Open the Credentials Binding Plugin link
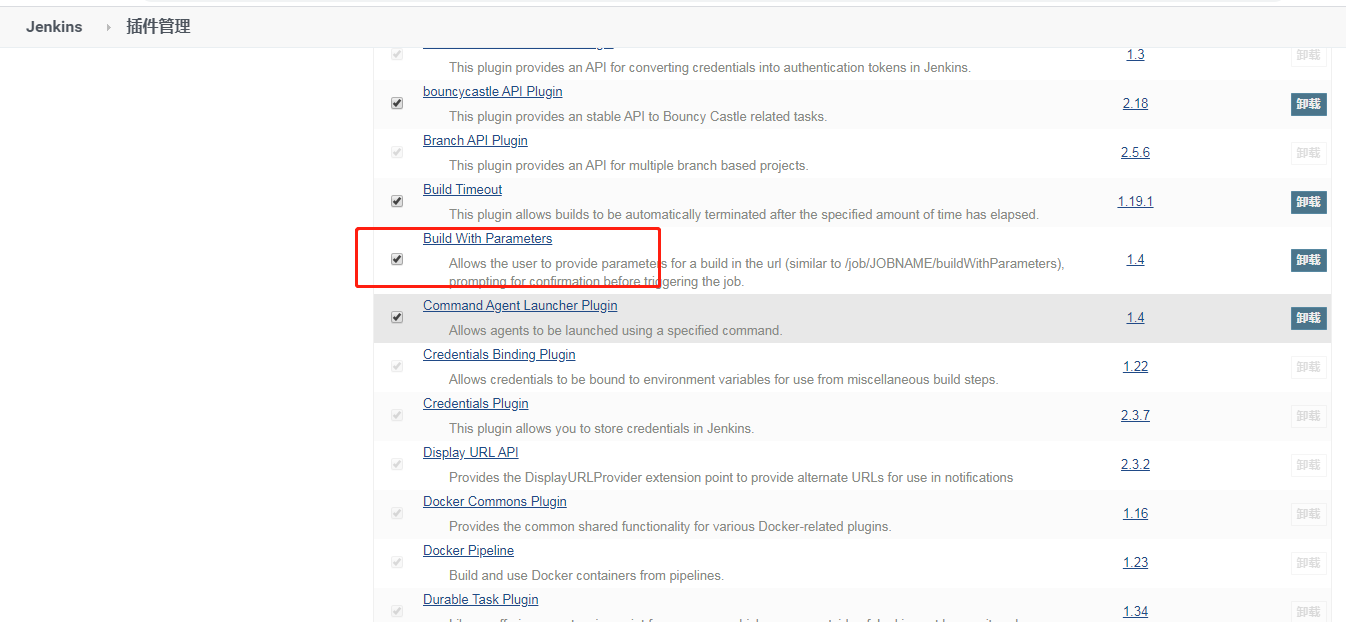 (499, 354)
